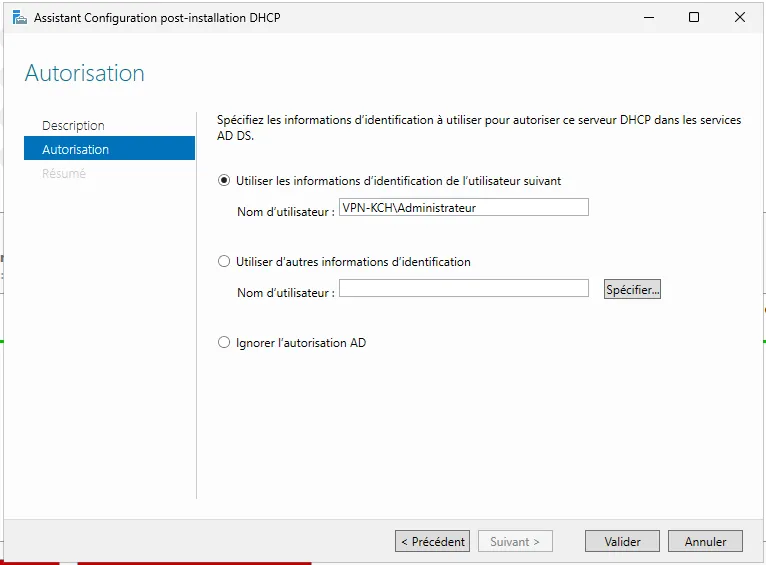Maximize the DHCP post-installation wizard window

pos(694,18)
